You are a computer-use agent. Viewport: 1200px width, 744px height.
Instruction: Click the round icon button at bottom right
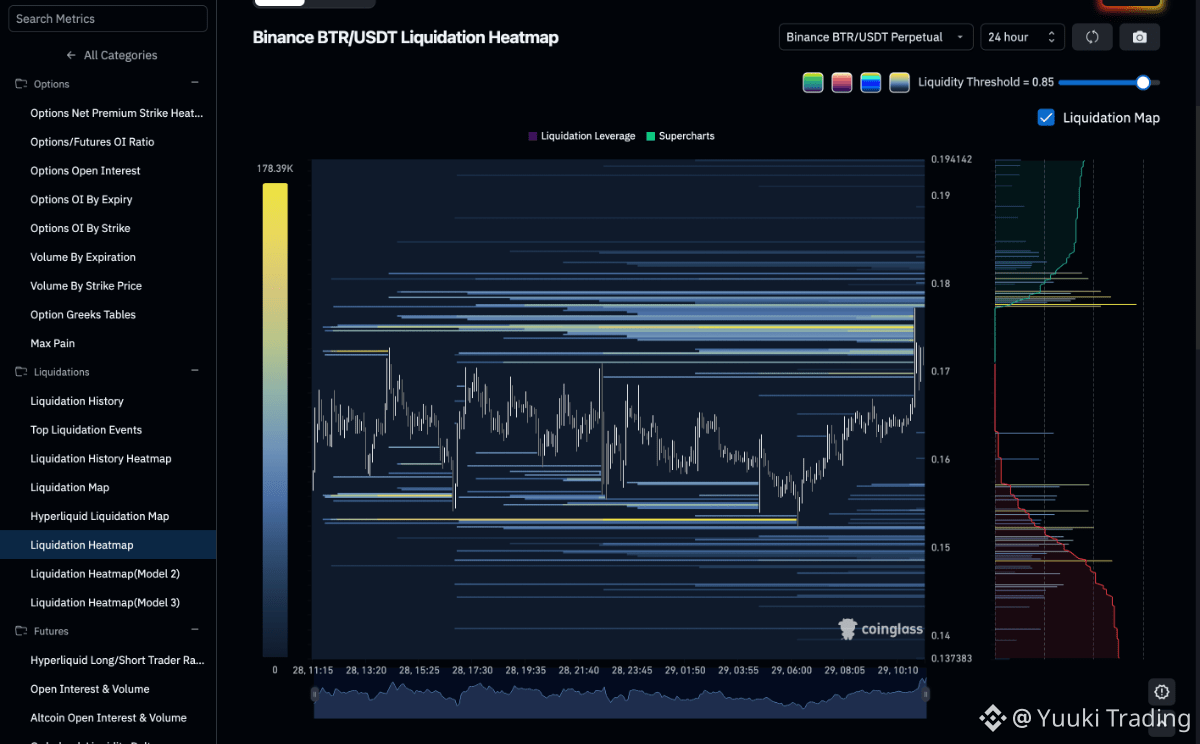pos(1161,691)
